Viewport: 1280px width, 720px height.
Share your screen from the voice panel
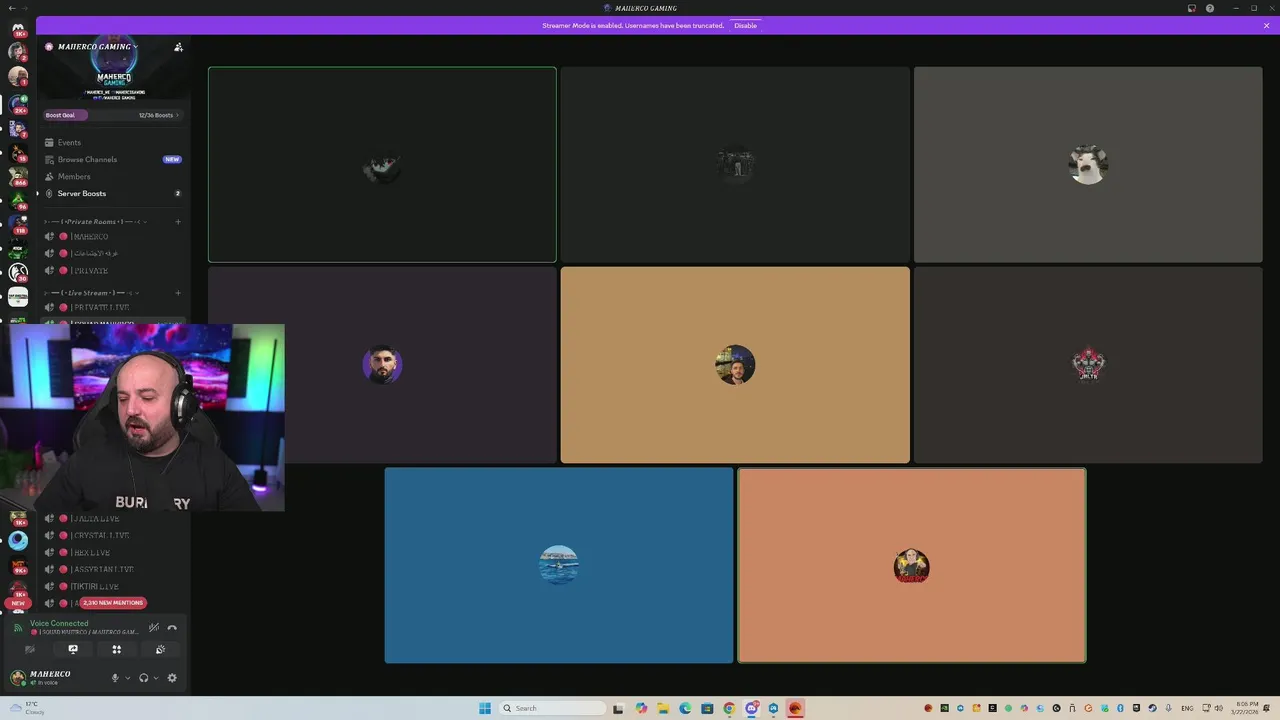pyautogui.click(x=73, y=649)
